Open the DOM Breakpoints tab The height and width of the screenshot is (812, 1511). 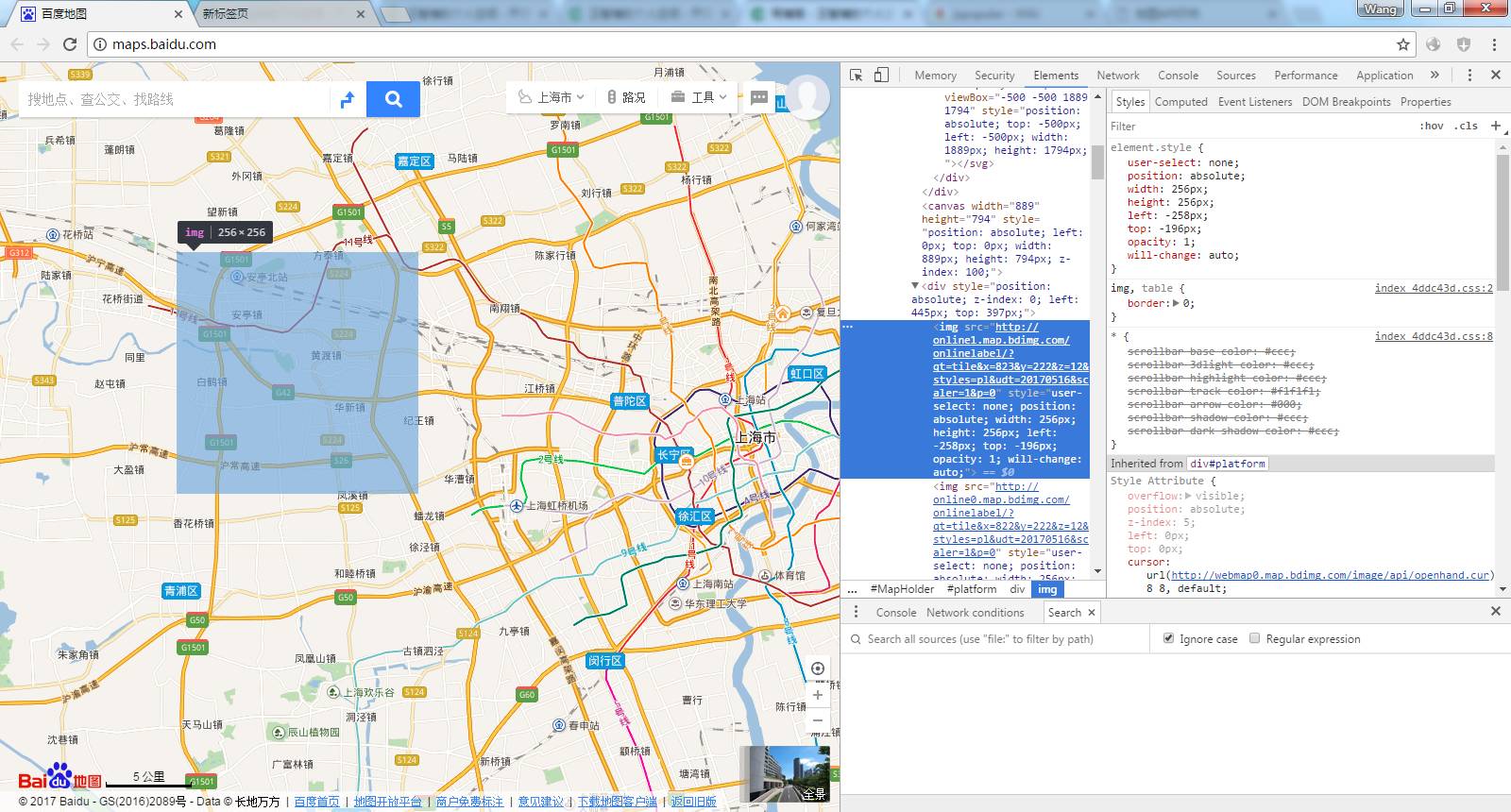(x=1346, y=102)
